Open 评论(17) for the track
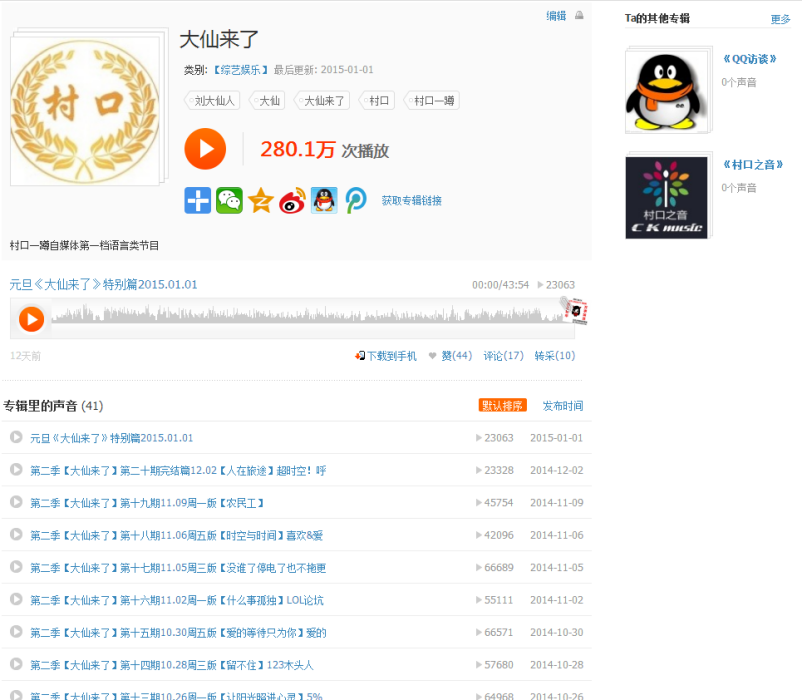This screenshot has height=700, width=802. coord(503,356)
